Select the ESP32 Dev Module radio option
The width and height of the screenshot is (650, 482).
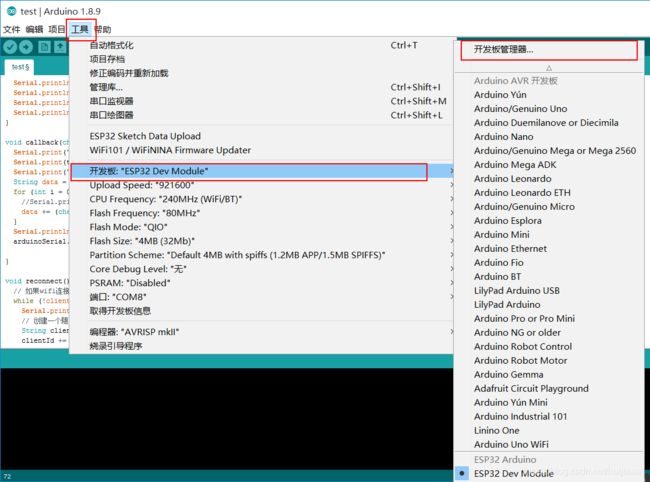[x=514, y=473]
